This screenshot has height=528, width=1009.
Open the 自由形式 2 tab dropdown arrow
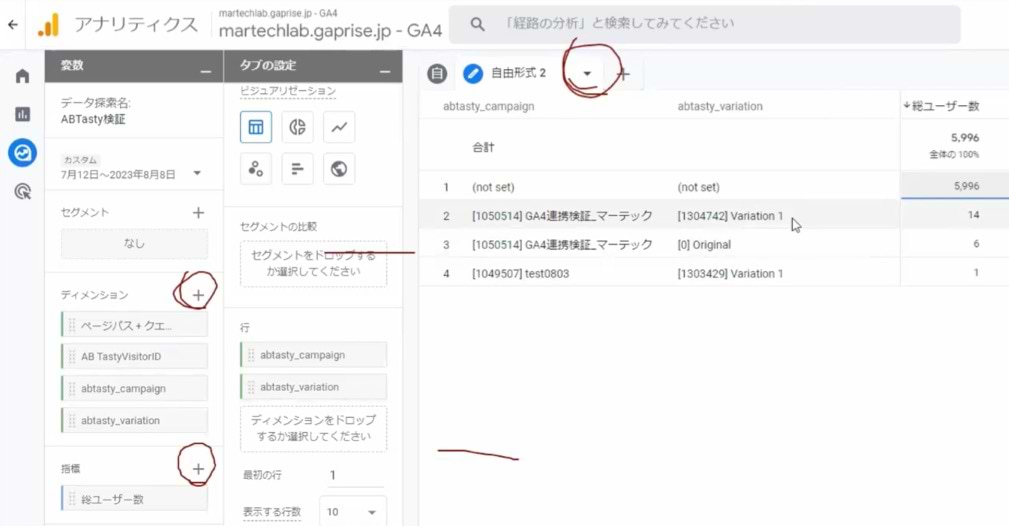coord(587,73)
